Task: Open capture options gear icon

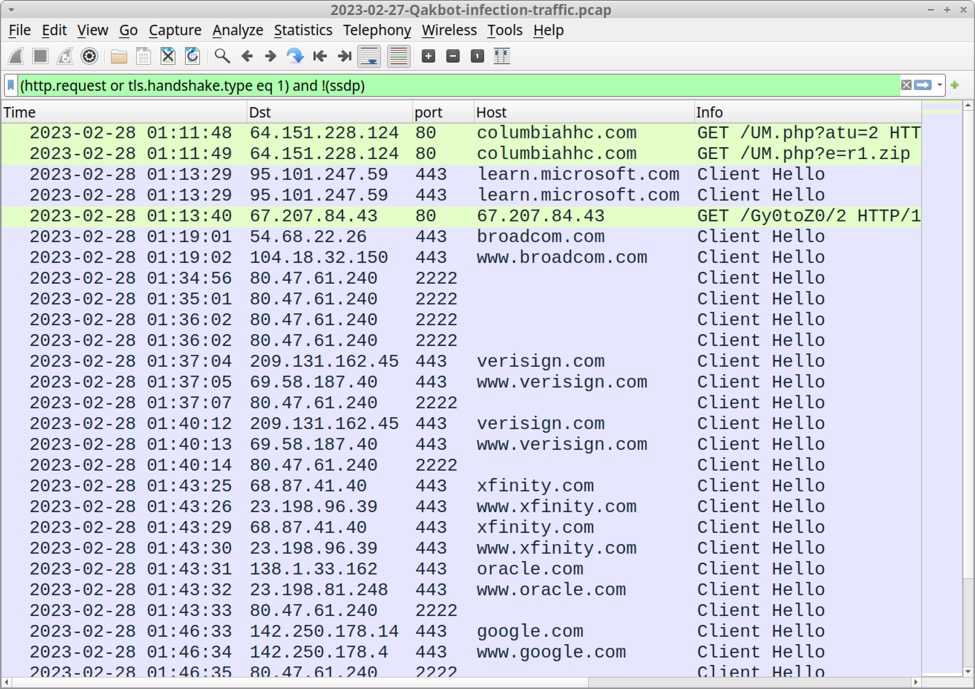Action: point(90,56)
